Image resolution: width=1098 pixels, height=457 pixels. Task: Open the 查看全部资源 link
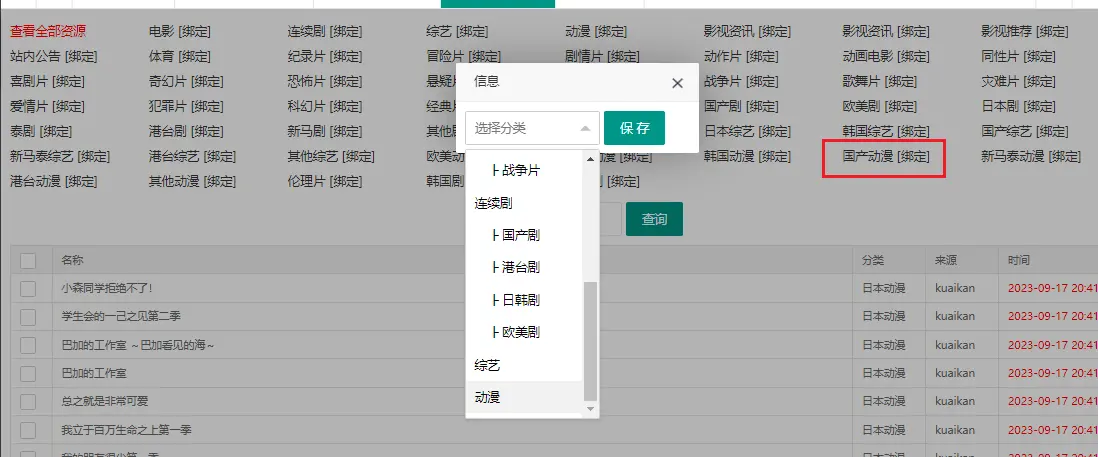tap(48, 31)
